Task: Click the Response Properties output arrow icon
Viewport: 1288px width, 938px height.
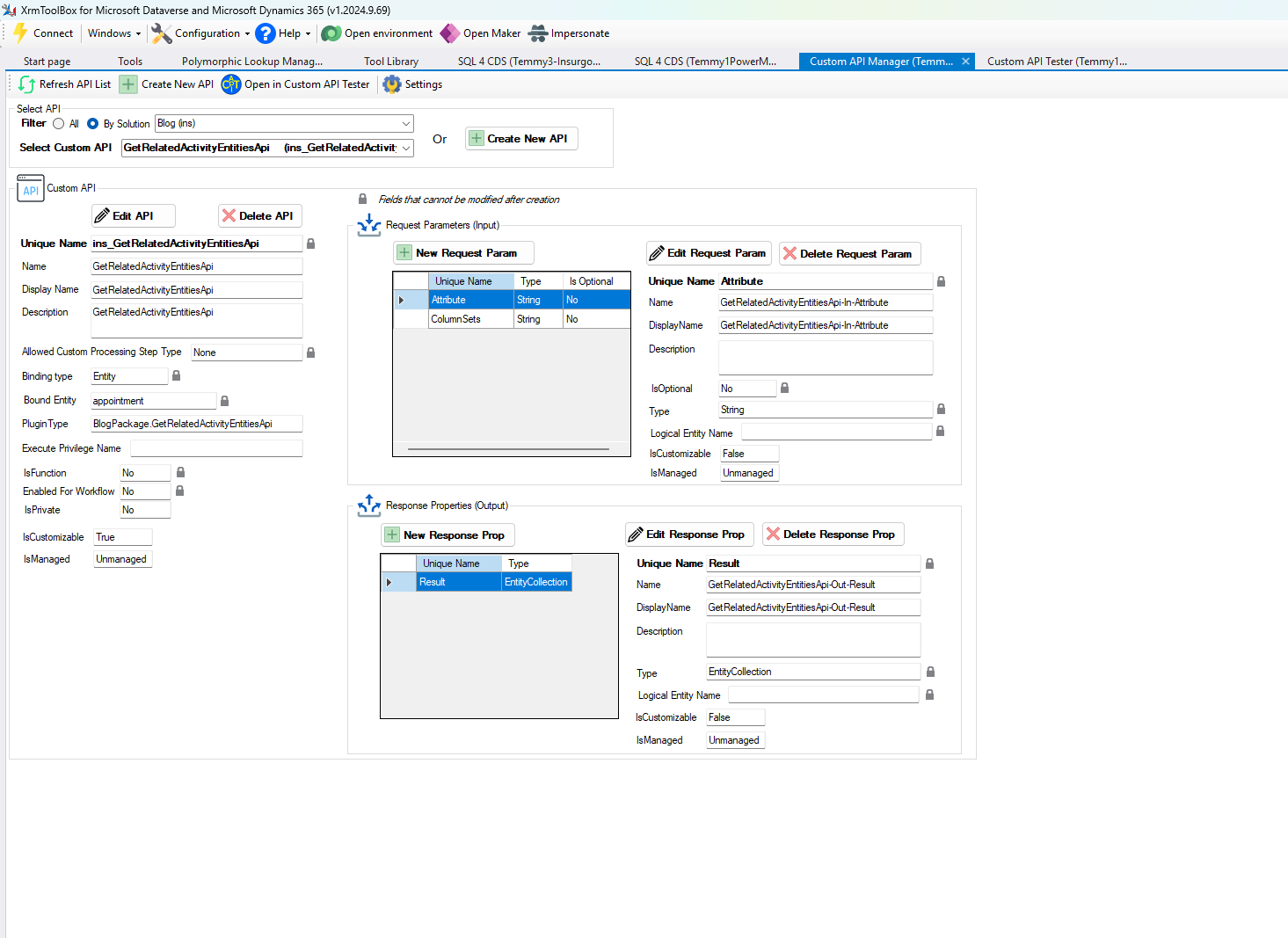Action: 369,505
